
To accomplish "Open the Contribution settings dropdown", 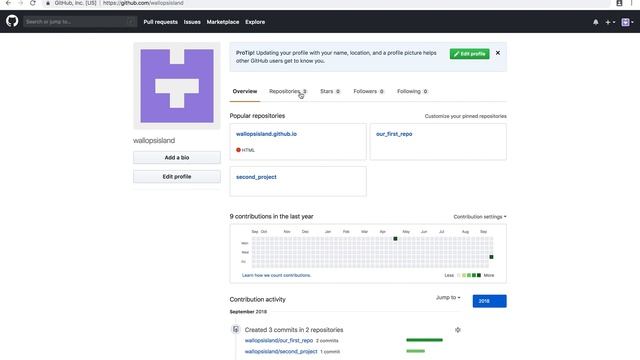I will [x=480, y=217].
